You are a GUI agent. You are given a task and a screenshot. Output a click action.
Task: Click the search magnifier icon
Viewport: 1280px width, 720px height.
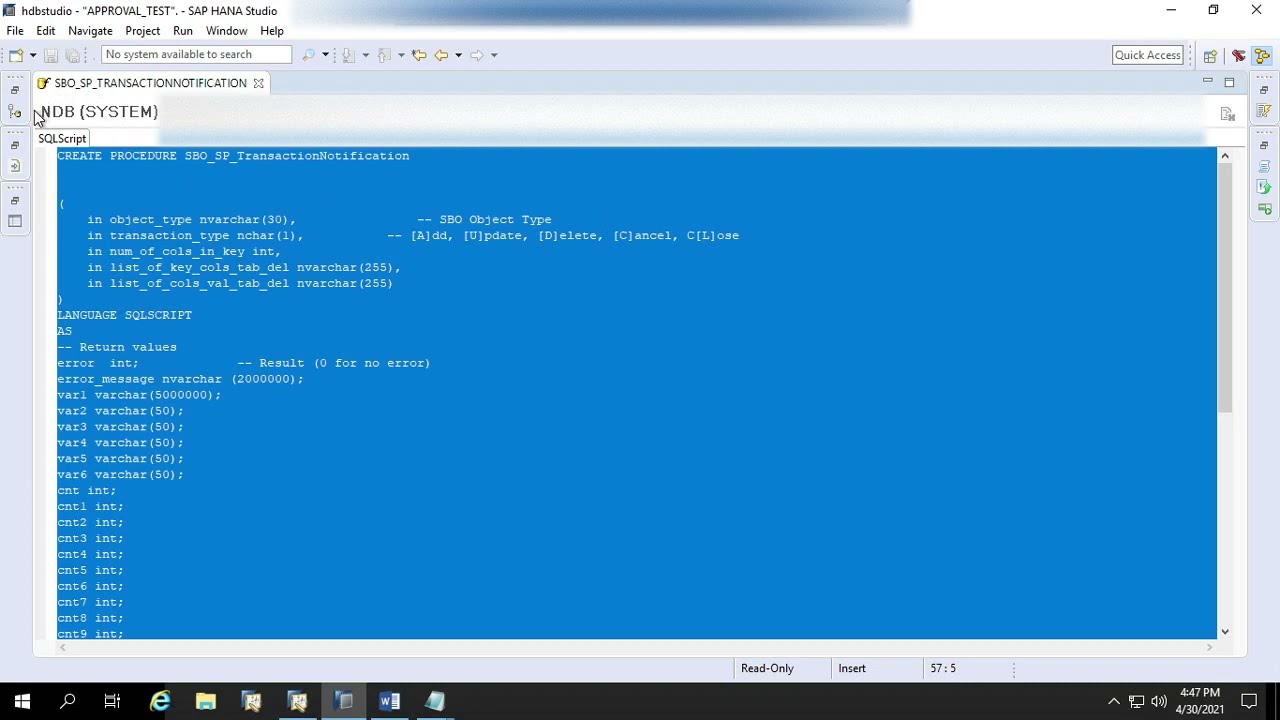pyautogui.click(x=308, y=55)
